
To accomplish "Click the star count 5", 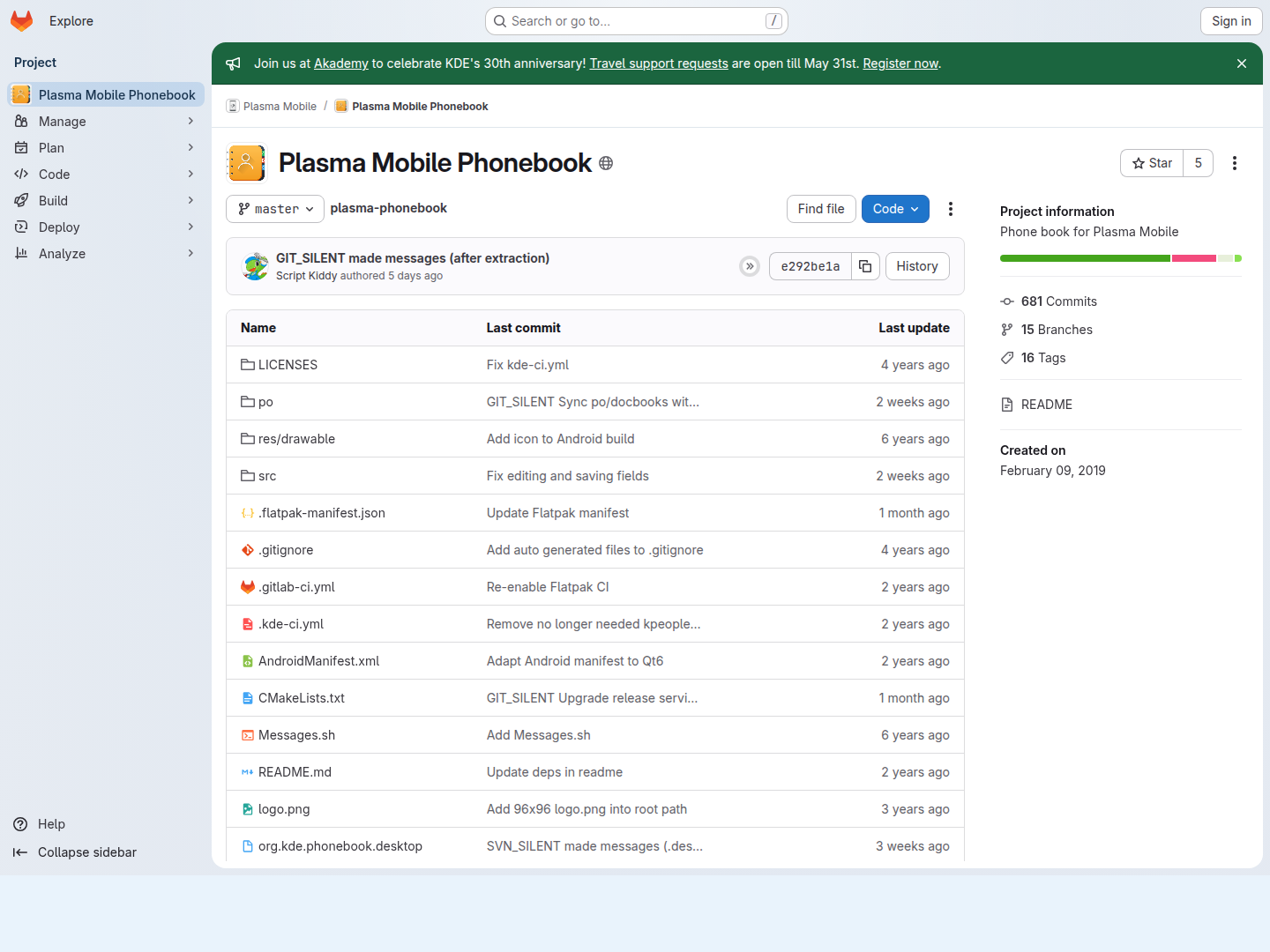I will (x=1198, y=163).
